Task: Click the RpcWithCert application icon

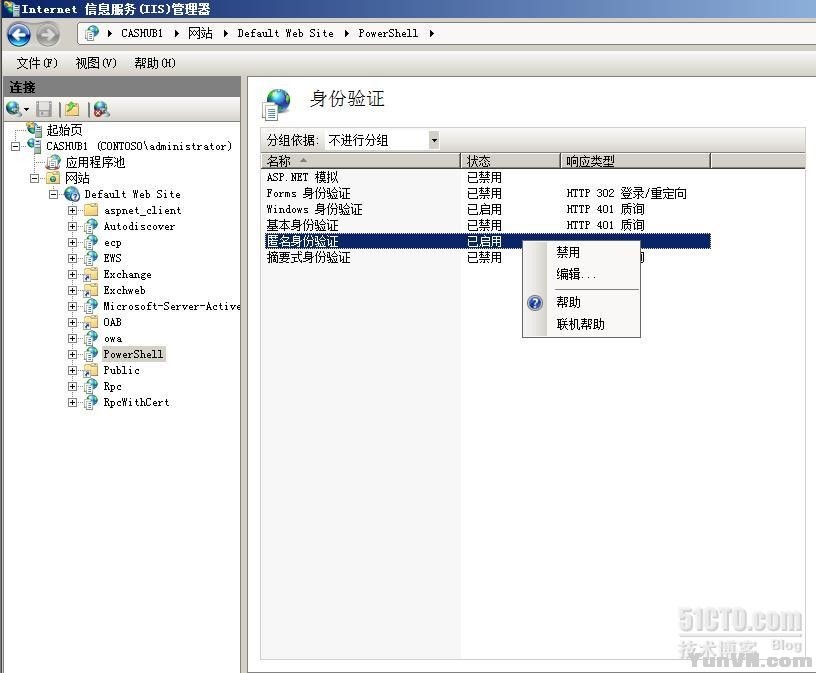Action: [91, 402]
